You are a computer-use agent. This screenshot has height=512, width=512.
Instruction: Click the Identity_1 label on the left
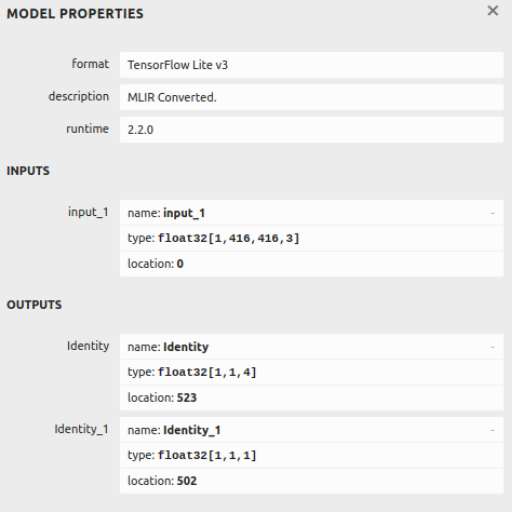pos(82,429)
